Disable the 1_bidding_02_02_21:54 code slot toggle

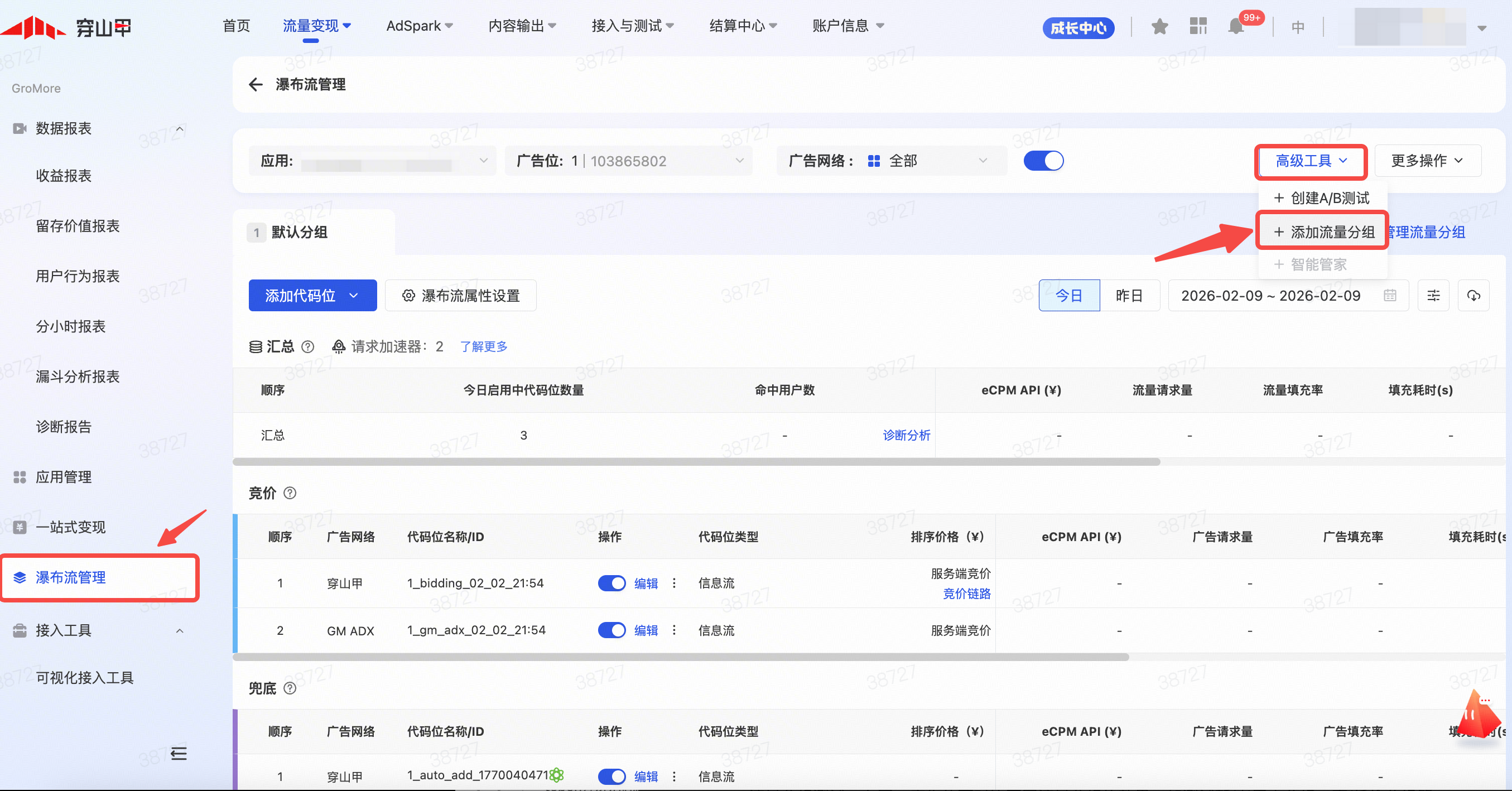(611, 583)
